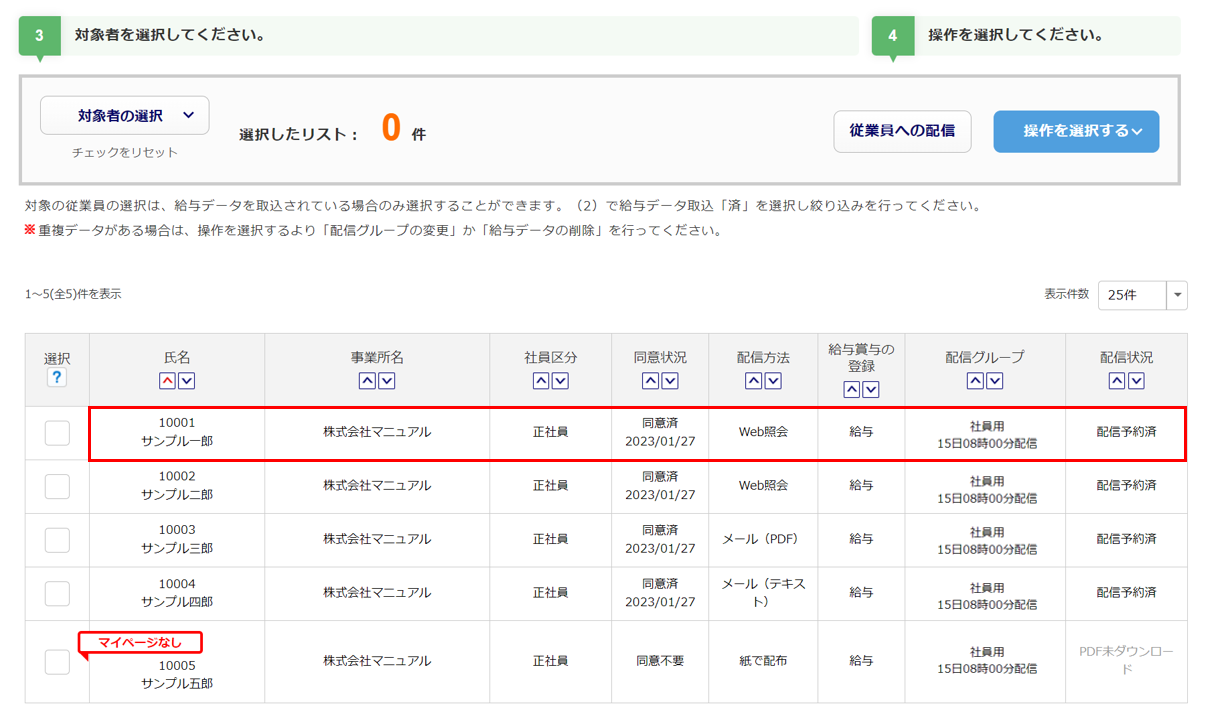Check the box for サンプル一郎

click(x=57, y=433)
